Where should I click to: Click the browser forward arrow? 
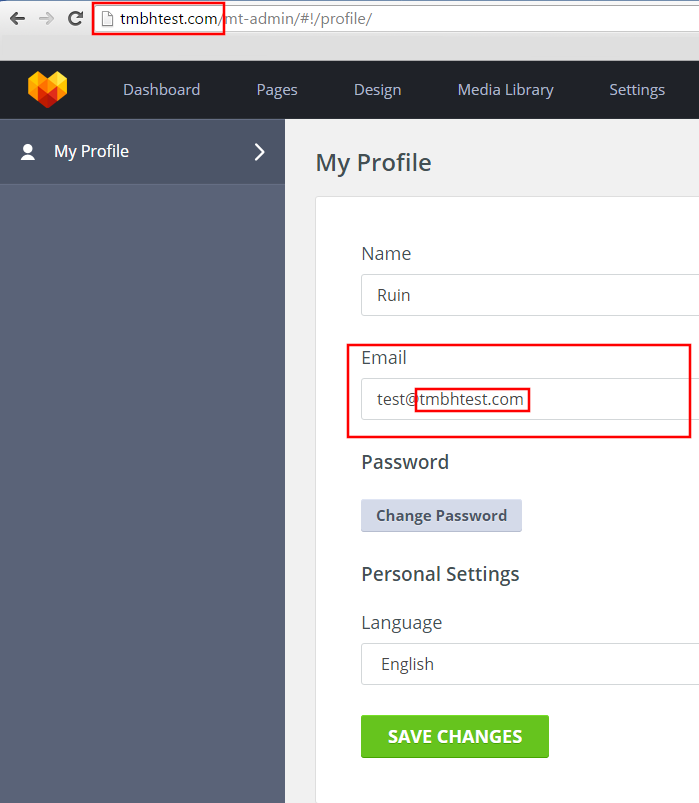[x=47, y=19]
